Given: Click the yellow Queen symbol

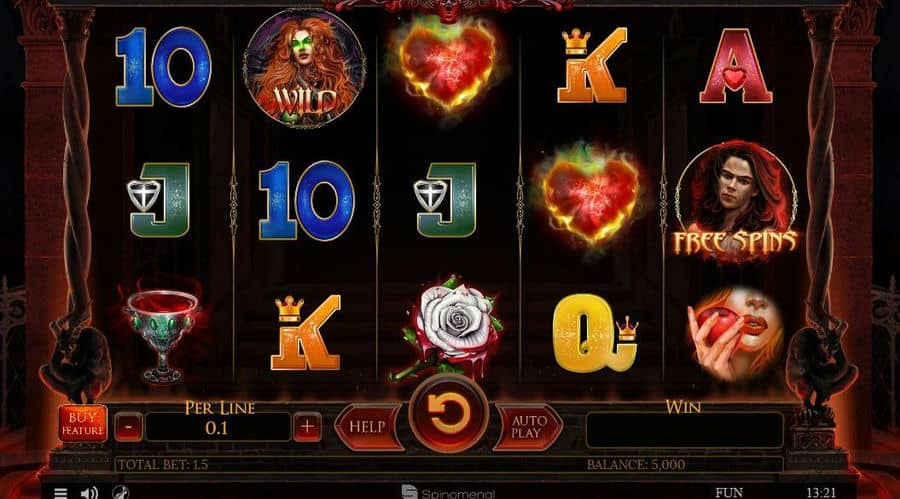Looking at the screenshot, I should (595, 333).
